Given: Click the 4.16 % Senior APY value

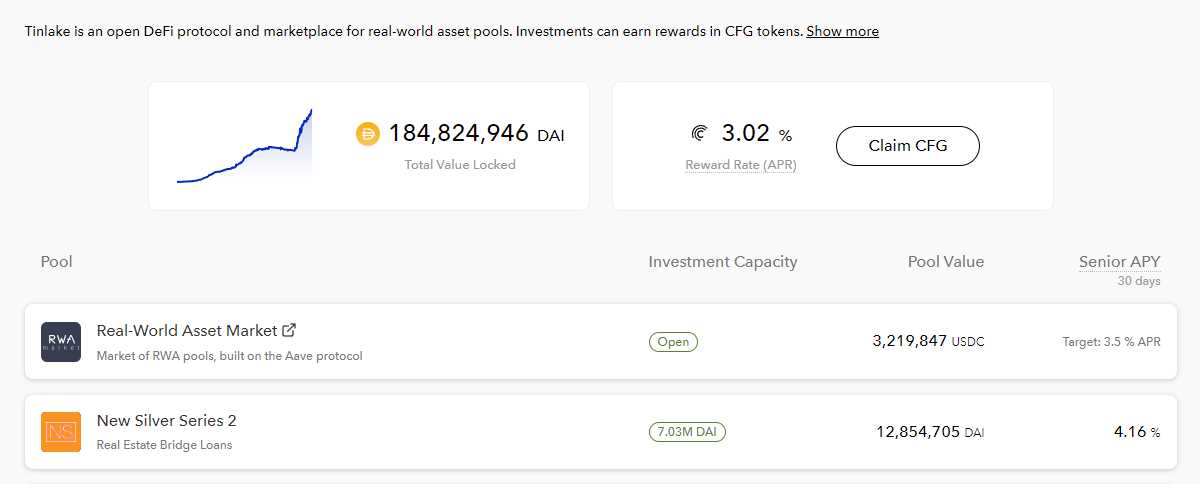Looking at the screenshot, I should point(1136,432).
